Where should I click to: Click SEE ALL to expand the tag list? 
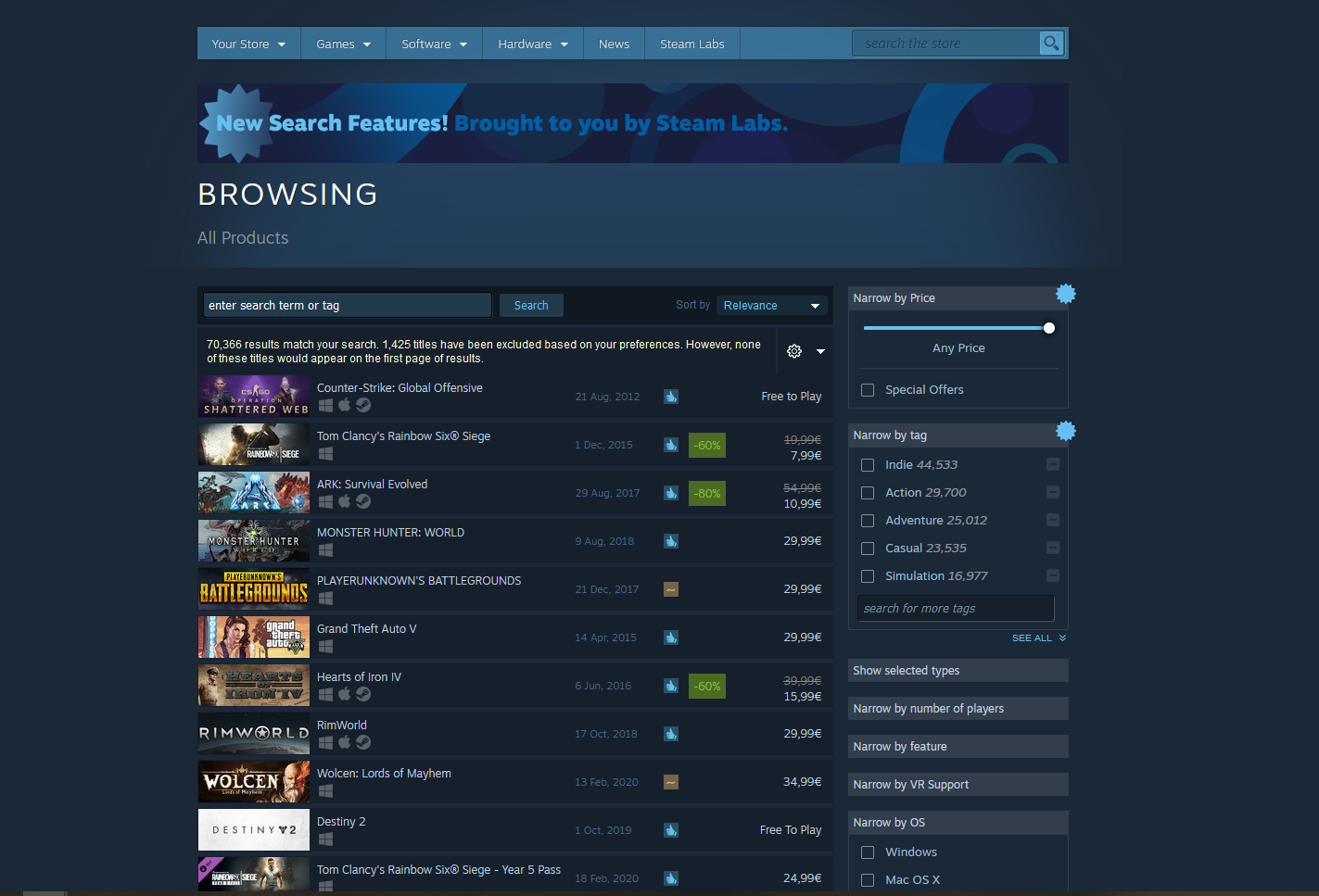(x=1039, y=638)
